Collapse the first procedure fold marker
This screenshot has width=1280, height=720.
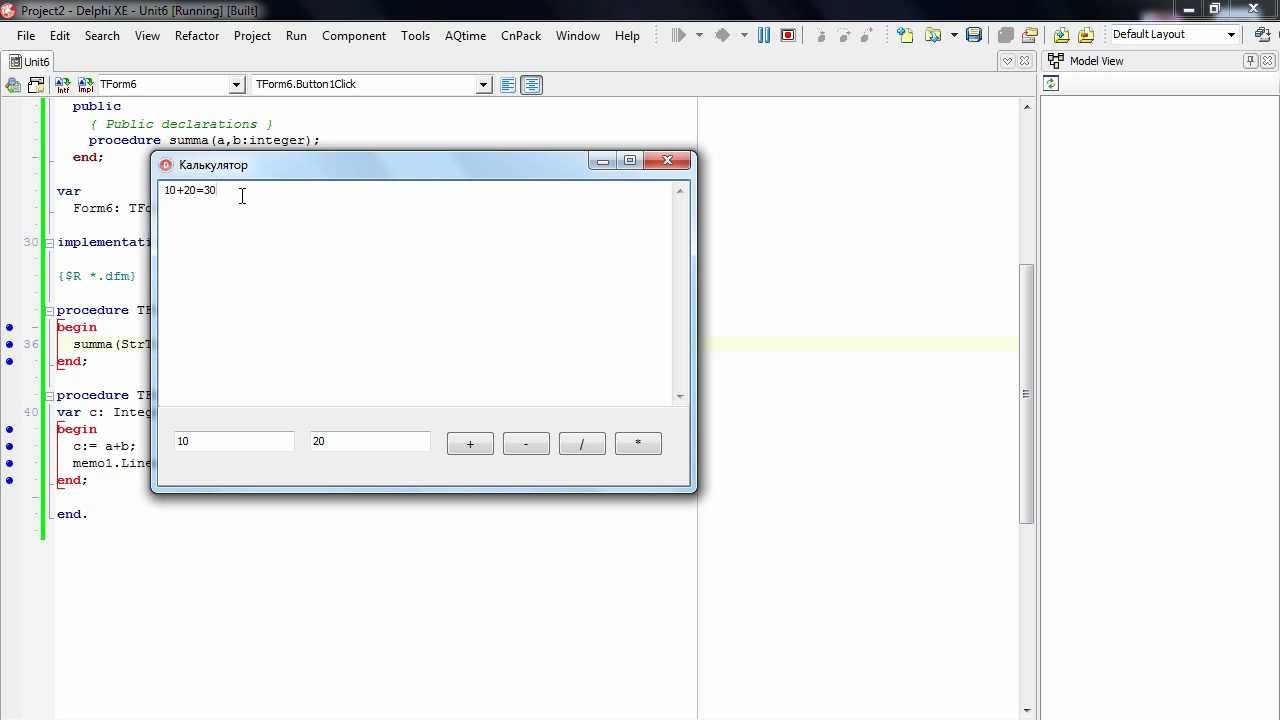(x=50, y=310)
